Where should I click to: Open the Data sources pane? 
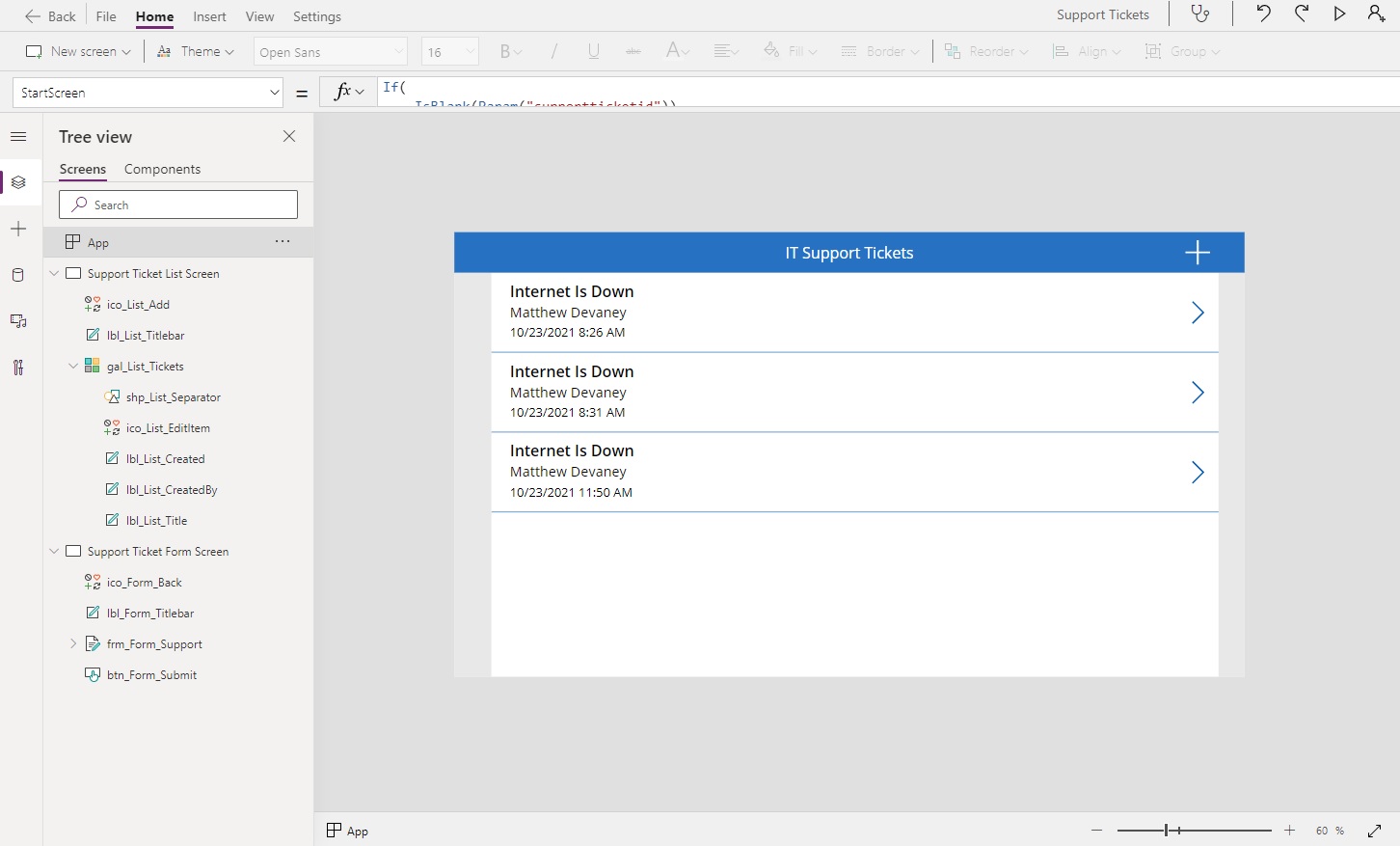tap(18, 275)
